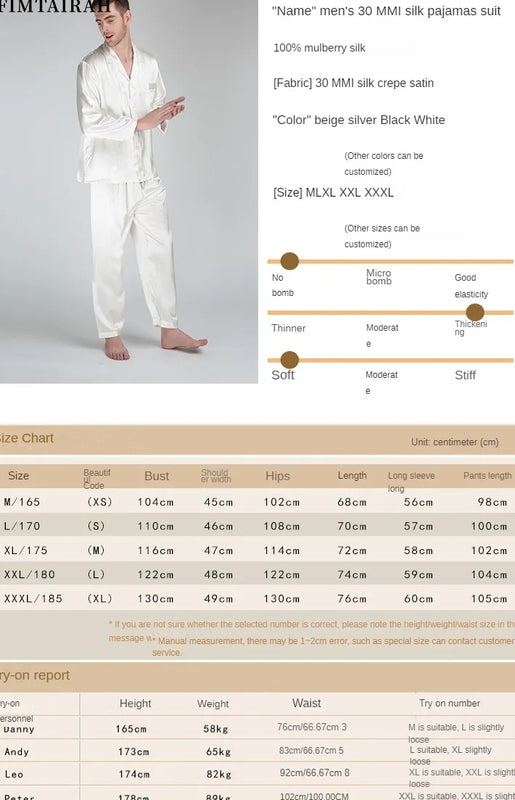
Task: Click the 105cm pants length for XXXL/185
Action: coord(489,598)
